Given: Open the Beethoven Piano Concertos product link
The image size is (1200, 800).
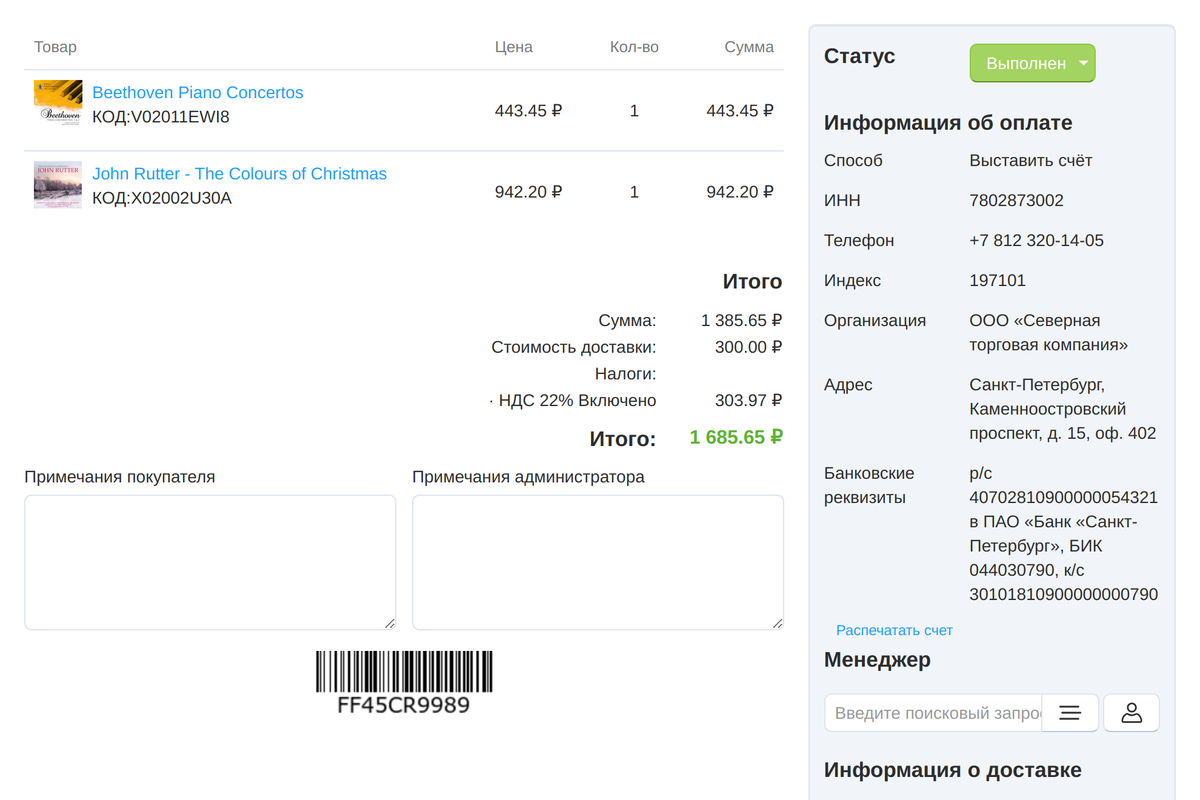Looking at the screenshot, I should point(197,92).
